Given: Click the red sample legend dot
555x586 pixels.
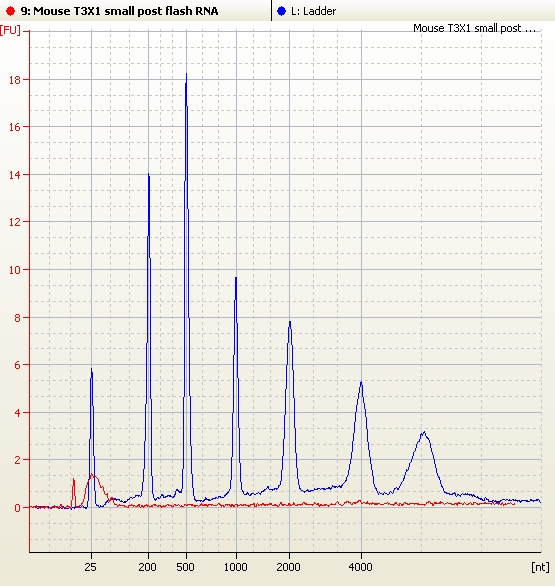Looking at the screenshot, I should 10,11.
